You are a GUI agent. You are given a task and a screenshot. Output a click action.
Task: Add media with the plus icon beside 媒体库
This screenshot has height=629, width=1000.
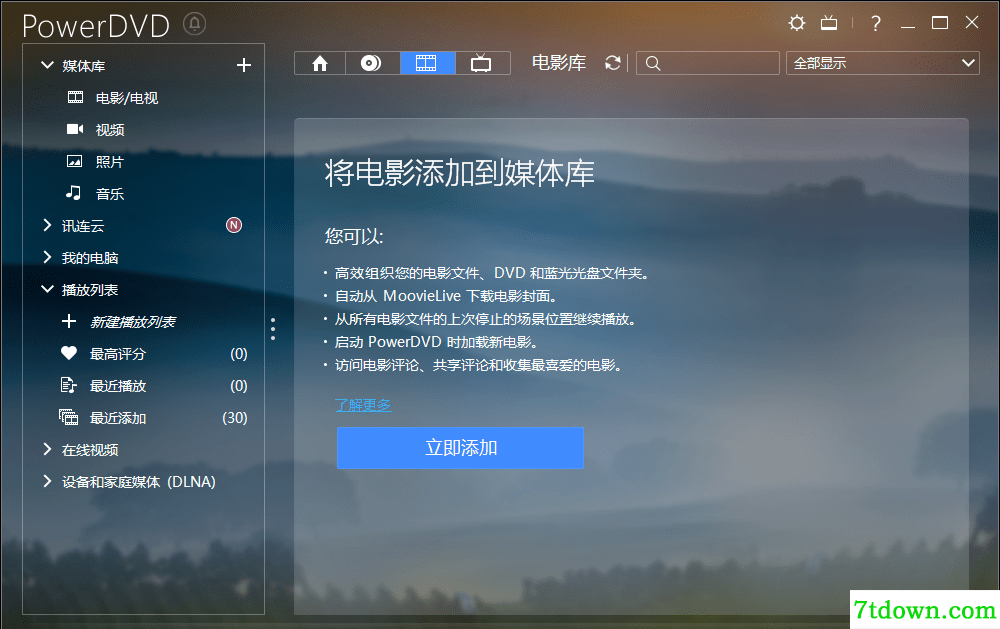click(244, 65)
